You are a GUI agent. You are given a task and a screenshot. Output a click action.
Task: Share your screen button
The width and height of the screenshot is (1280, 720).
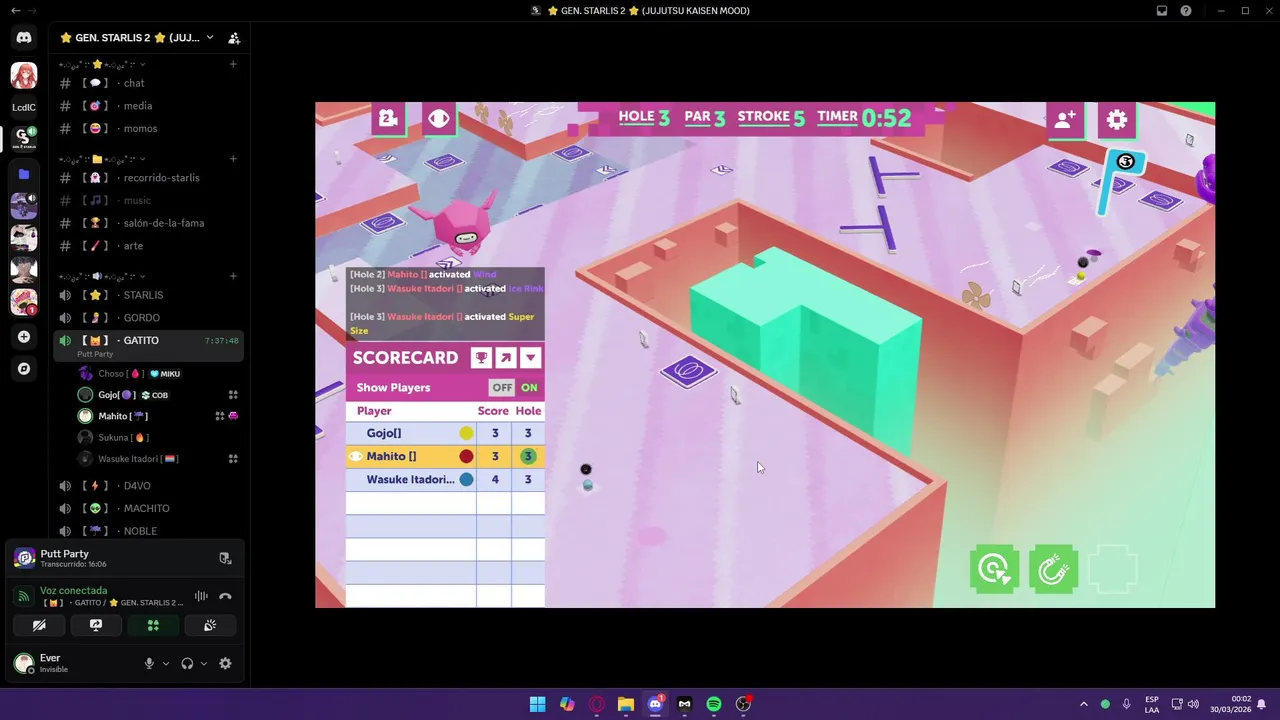96,625
